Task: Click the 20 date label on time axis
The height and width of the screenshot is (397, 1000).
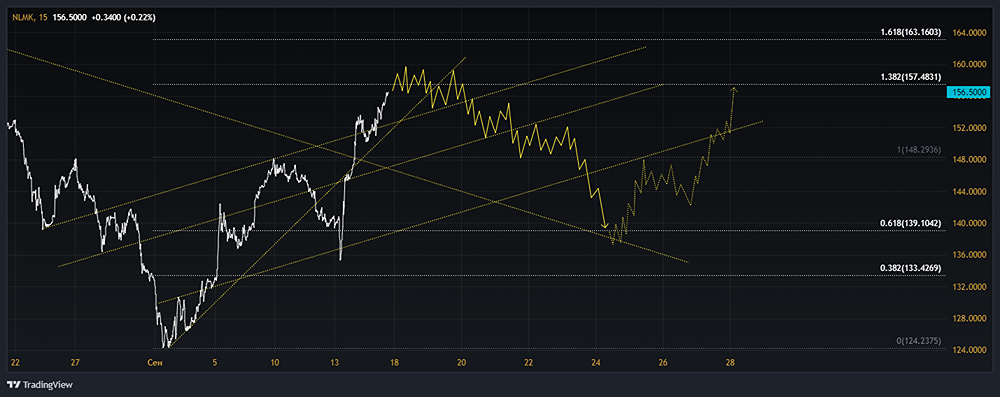Action: [x=462, y=363]
